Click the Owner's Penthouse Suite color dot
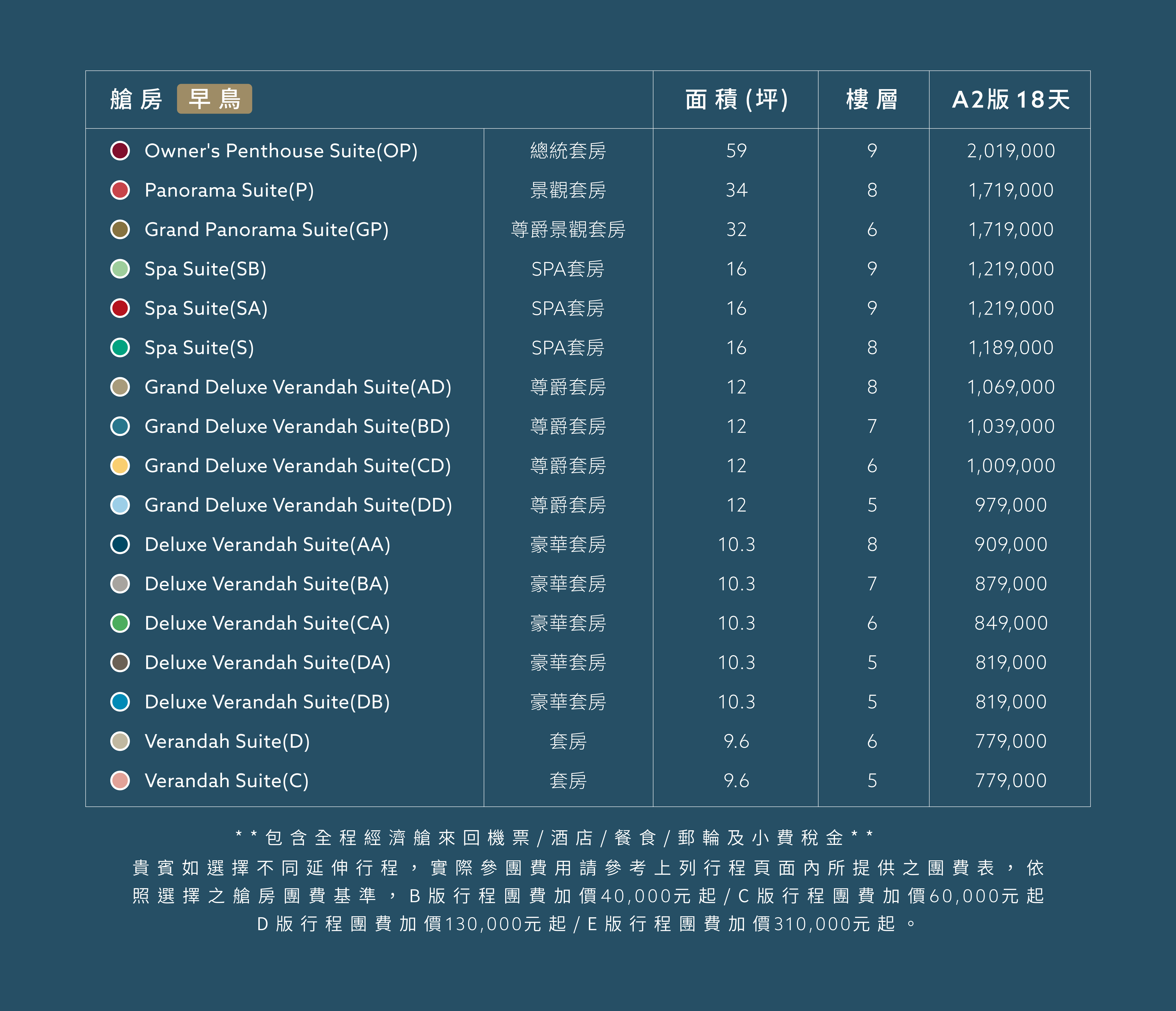The height and width of the screenshot is (1011, 1176). [x=120, y=151]
